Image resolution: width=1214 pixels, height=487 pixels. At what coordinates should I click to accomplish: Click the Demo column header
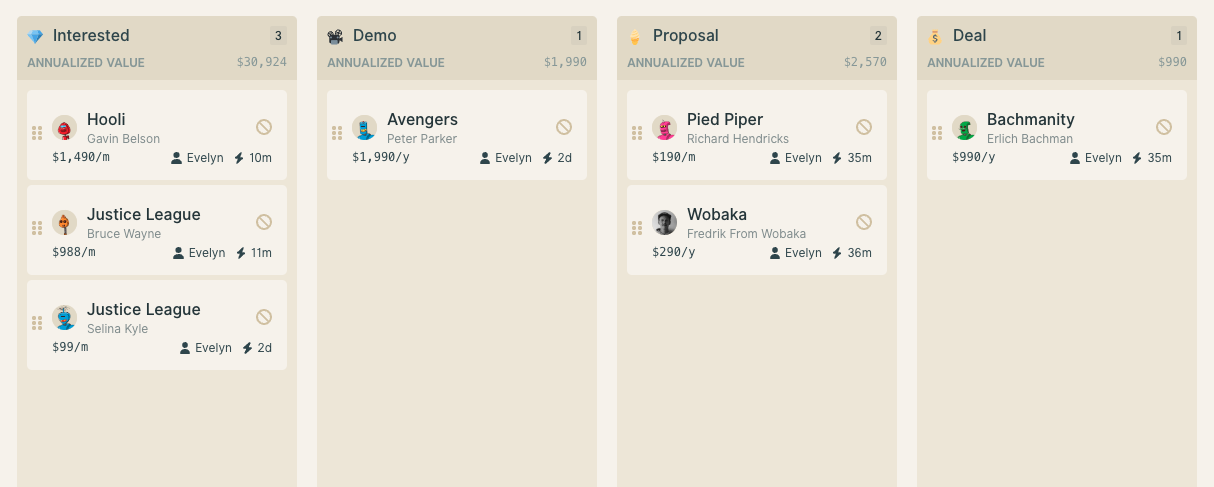[x=375, y=36]
